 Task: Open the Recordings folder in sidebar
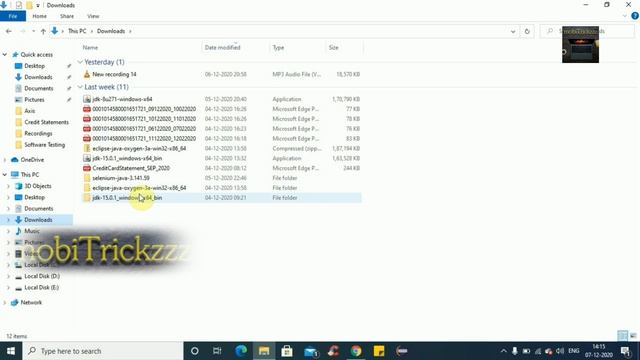click(x=38, y=133)
